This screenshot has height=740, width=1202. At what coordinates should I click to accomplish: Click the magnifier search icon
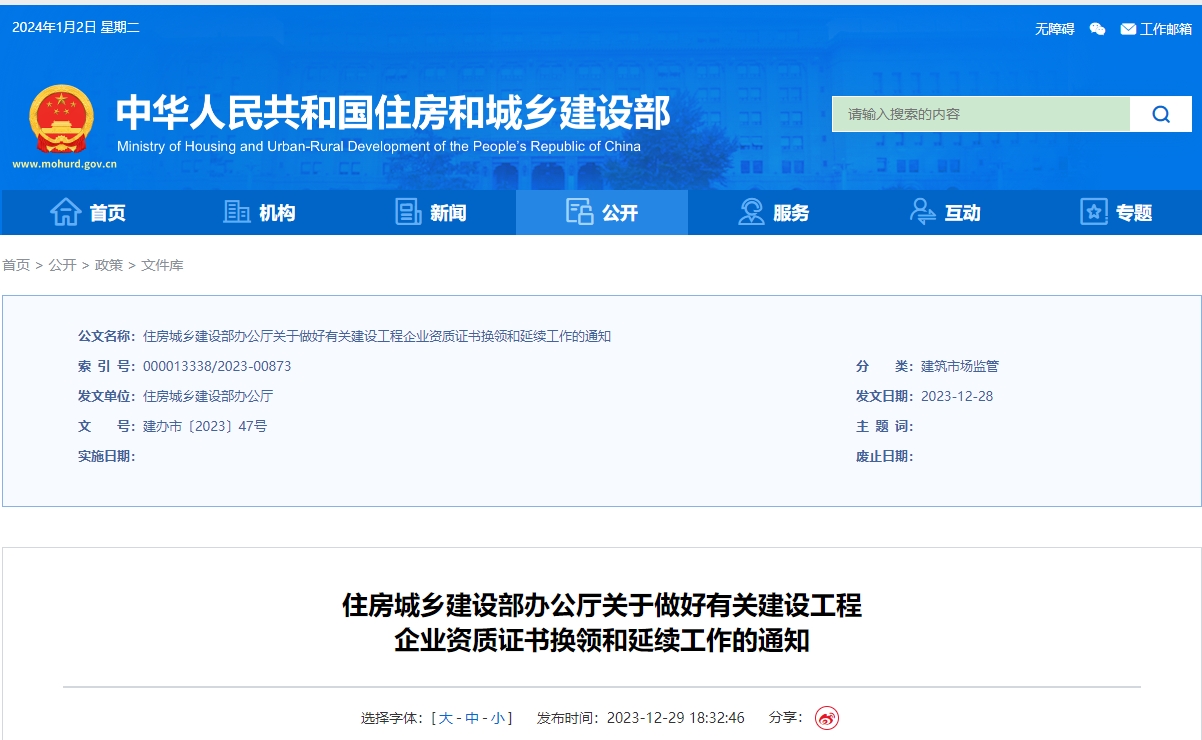(x=1160, y=113)
